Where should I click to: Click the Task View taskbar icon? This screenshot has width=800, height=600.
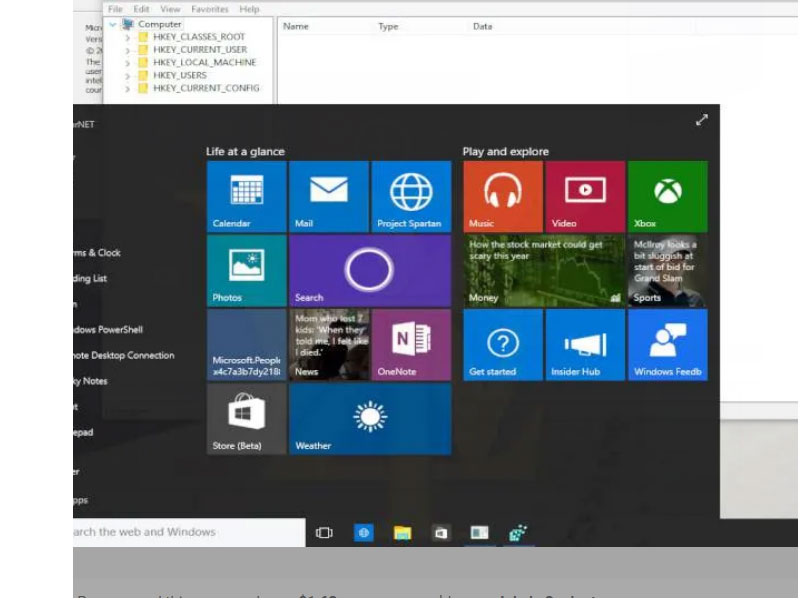coord(324,533)
